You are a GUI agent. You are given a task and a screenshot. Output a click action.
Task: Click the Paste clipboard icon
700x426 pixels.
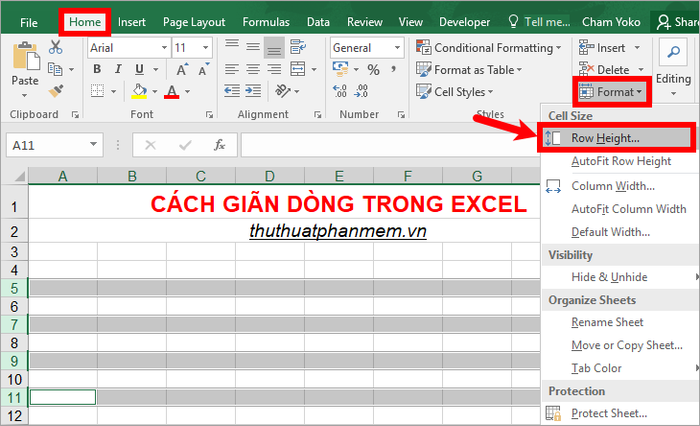pyautogui.click(x=25, y=57)
